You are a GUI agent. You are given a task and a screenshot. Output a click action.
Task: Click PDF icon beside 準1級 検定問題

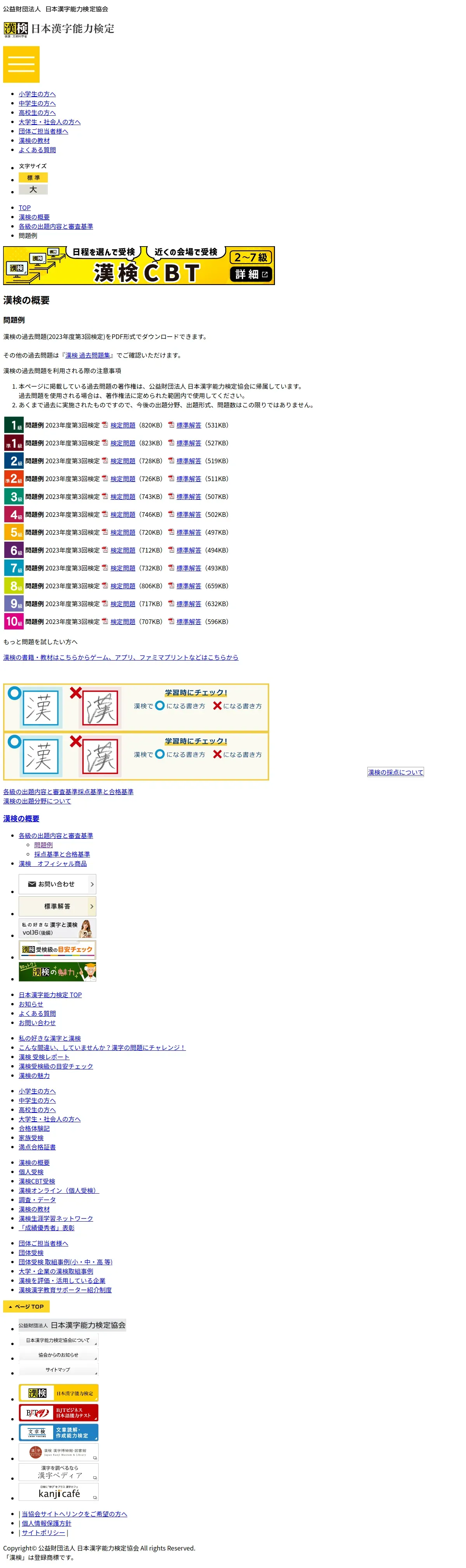point(104,443)
